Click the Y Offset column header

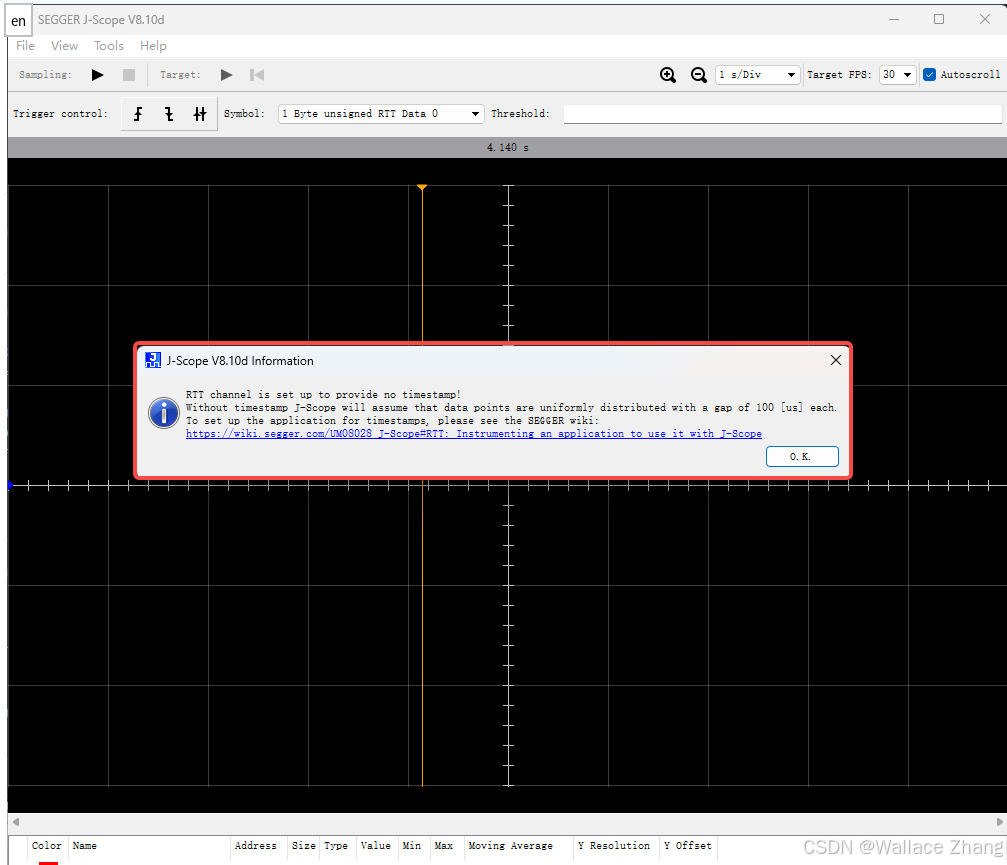pos(687,846)
